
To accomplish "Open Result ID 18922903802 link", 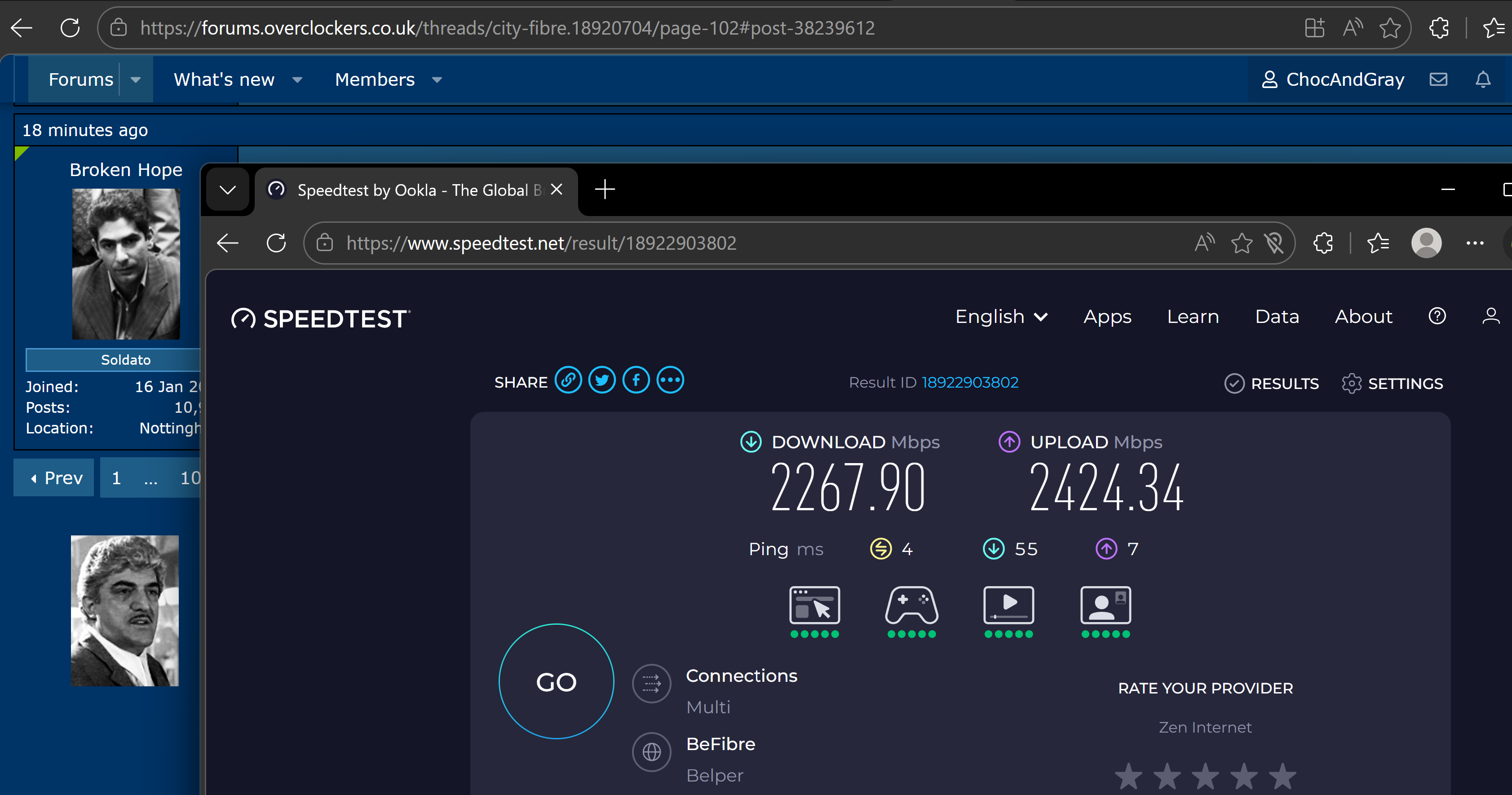I will coord(970,383).
